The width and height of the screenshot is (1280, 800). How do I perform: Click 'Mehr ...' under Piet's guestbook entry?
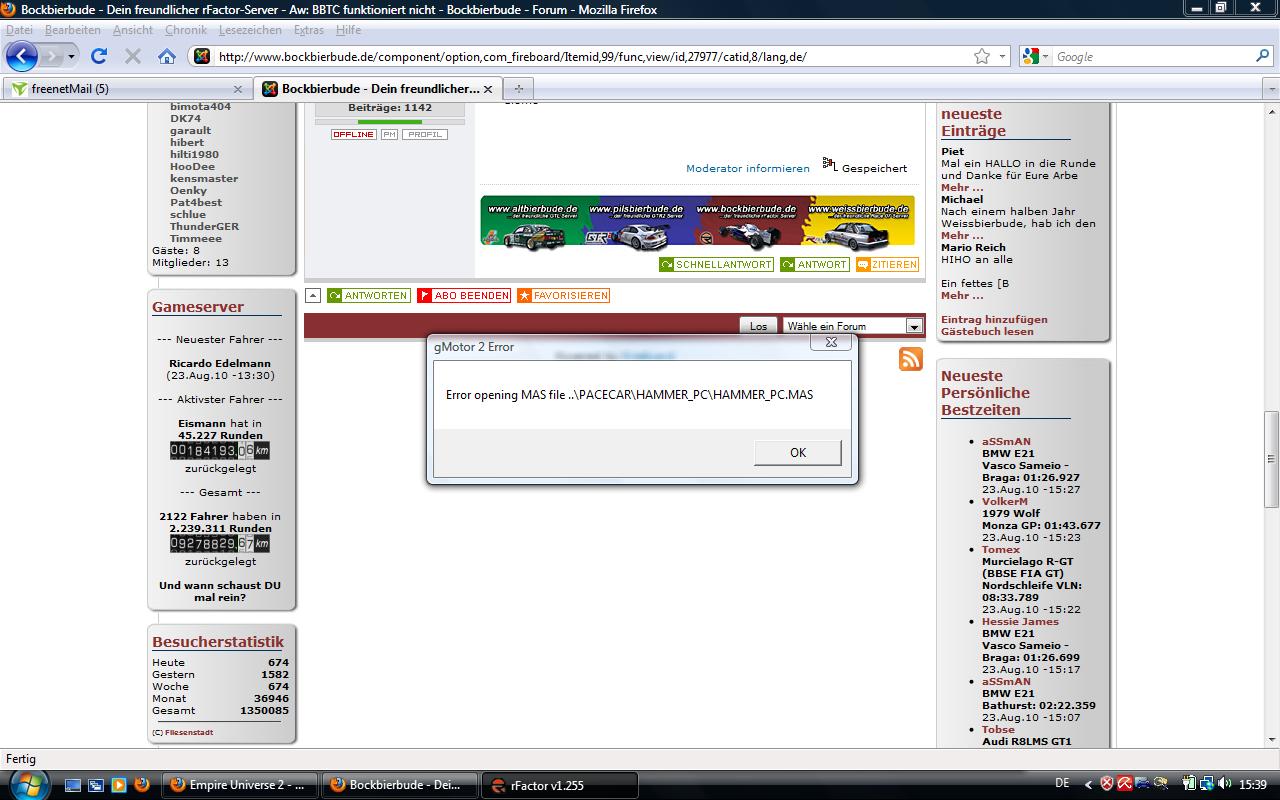[x=962, y=188]
